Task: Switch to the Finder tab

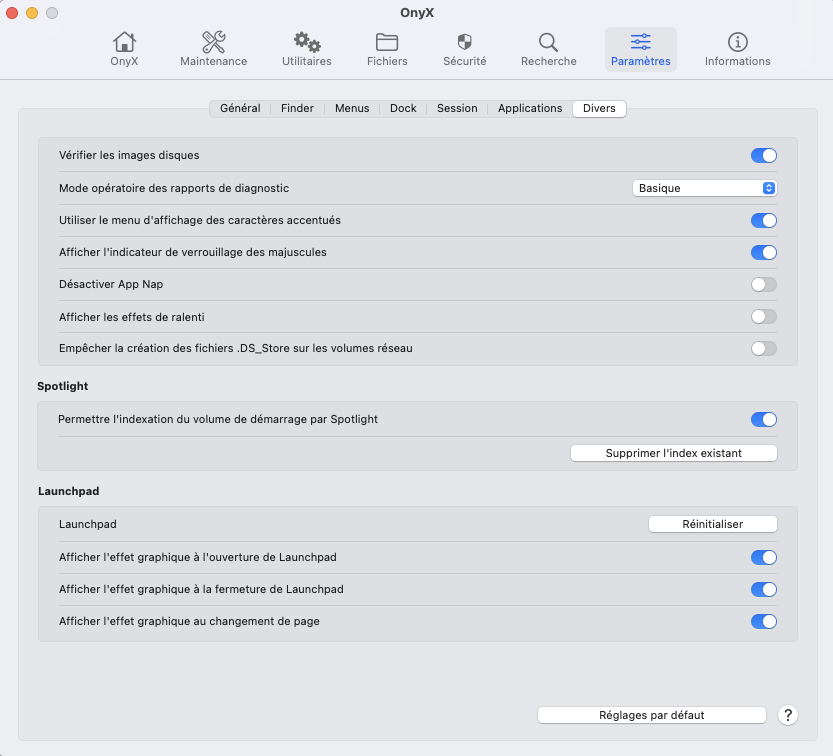Action: coord(298,108)
